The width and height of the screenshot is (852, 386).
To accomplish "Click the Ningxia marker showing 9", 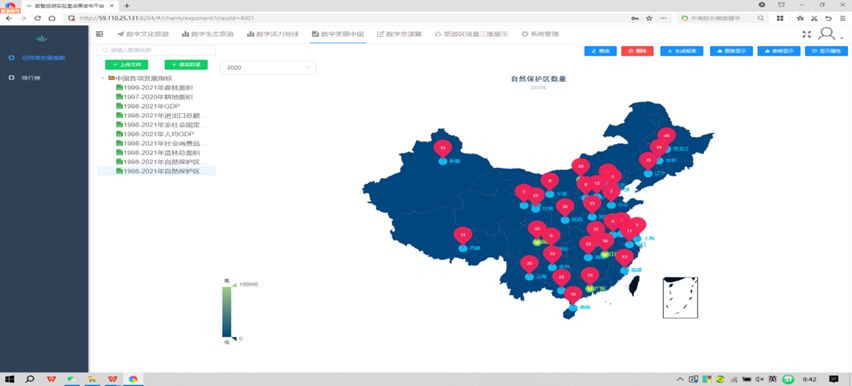I will coord(550,182).
